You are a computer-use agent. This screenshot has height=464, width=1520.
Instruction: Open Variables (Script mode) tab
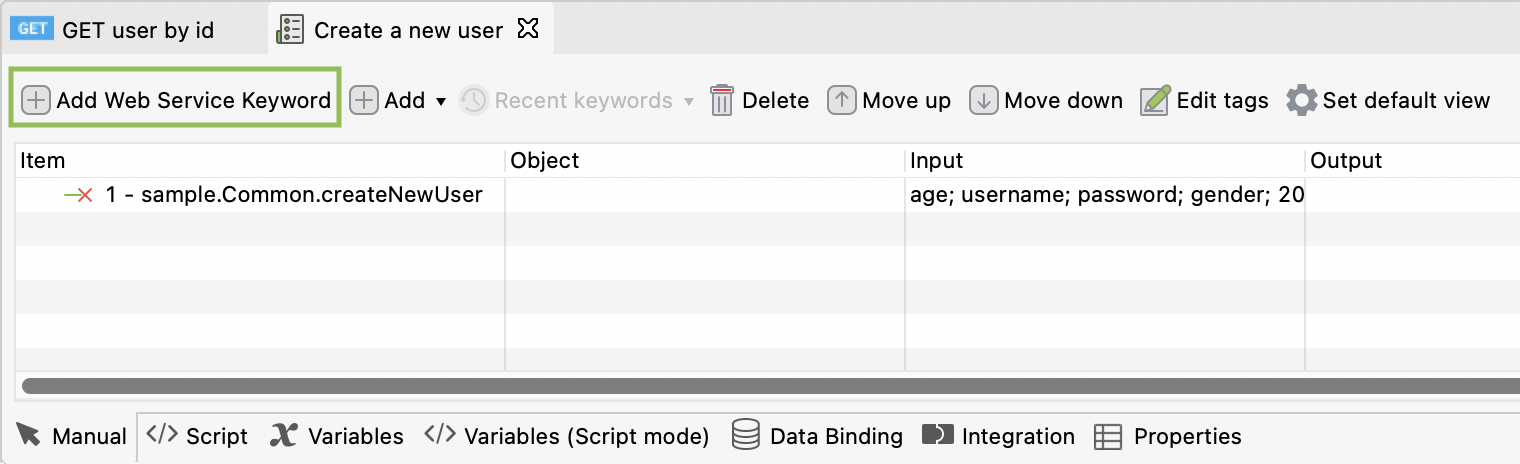tap(567, 436)
